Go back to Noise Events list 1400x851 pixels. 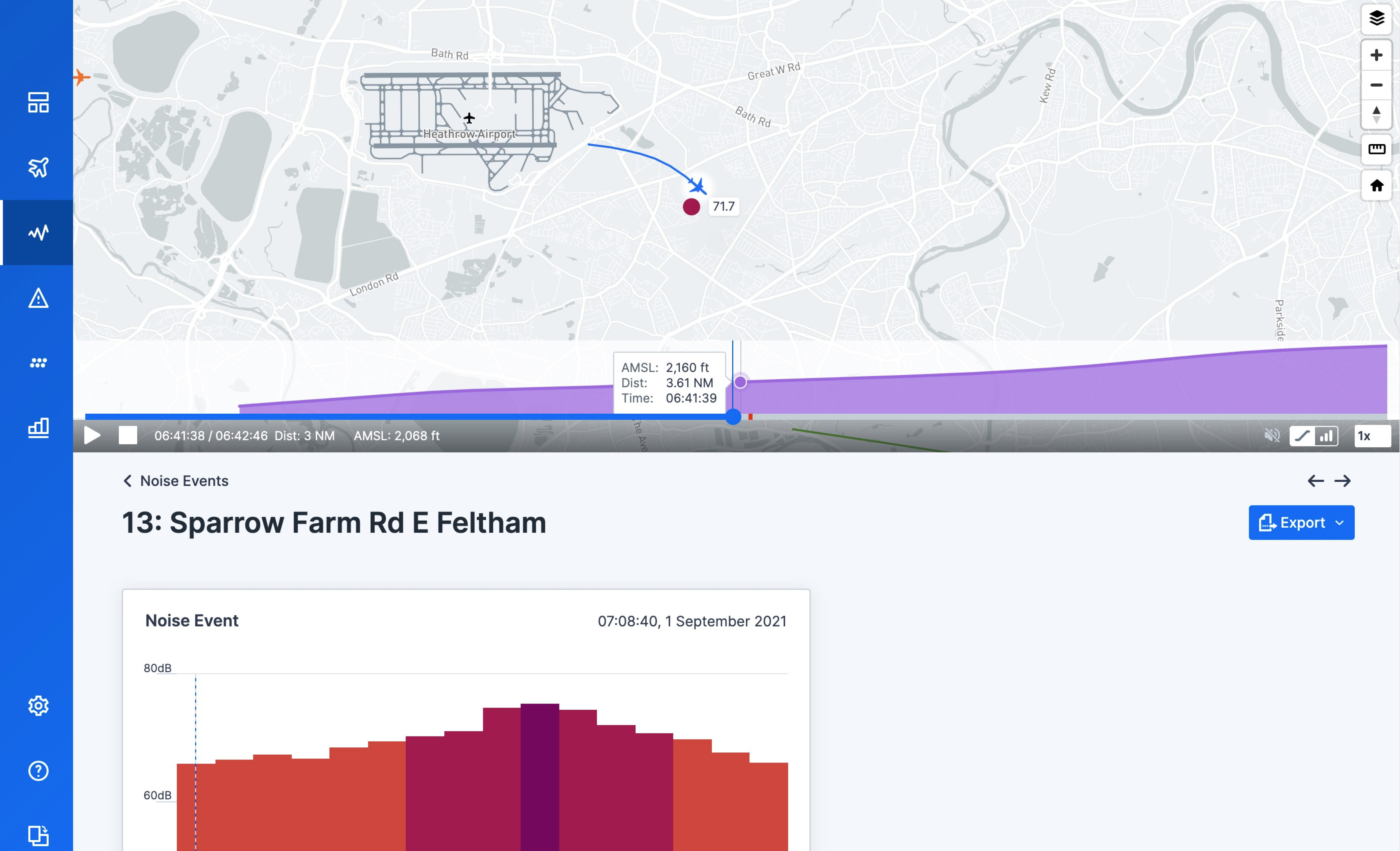pyautogui.click(x=176, y=481)
